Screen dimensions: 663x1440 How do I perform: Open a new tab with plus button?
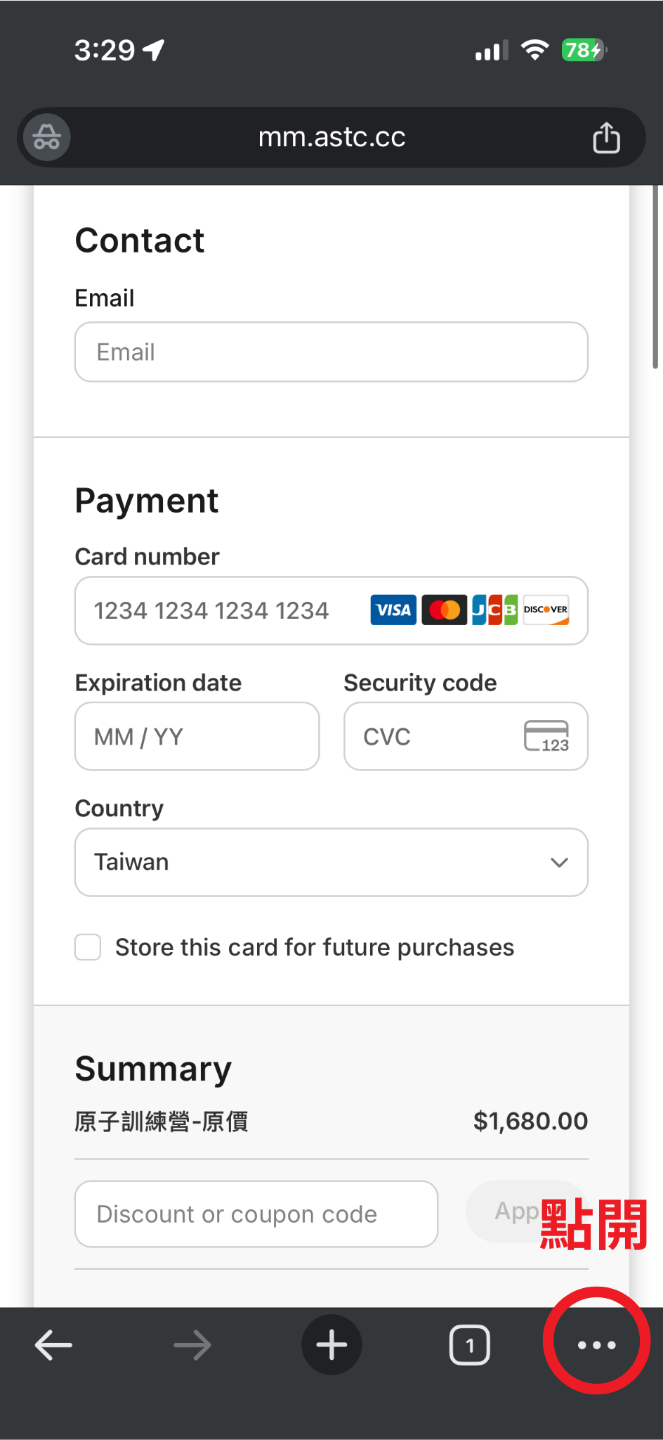(331, 1346)
